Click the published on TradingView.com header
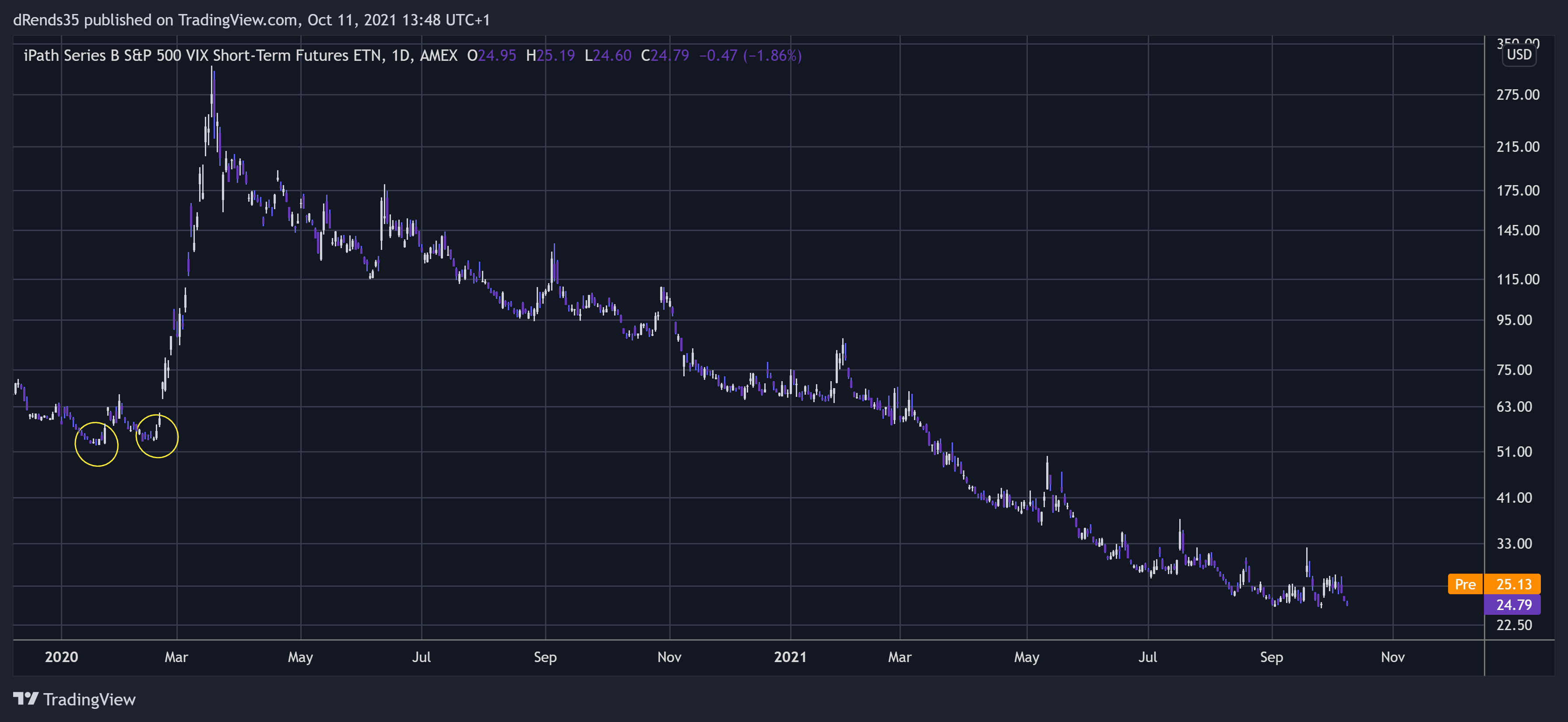 251,20
